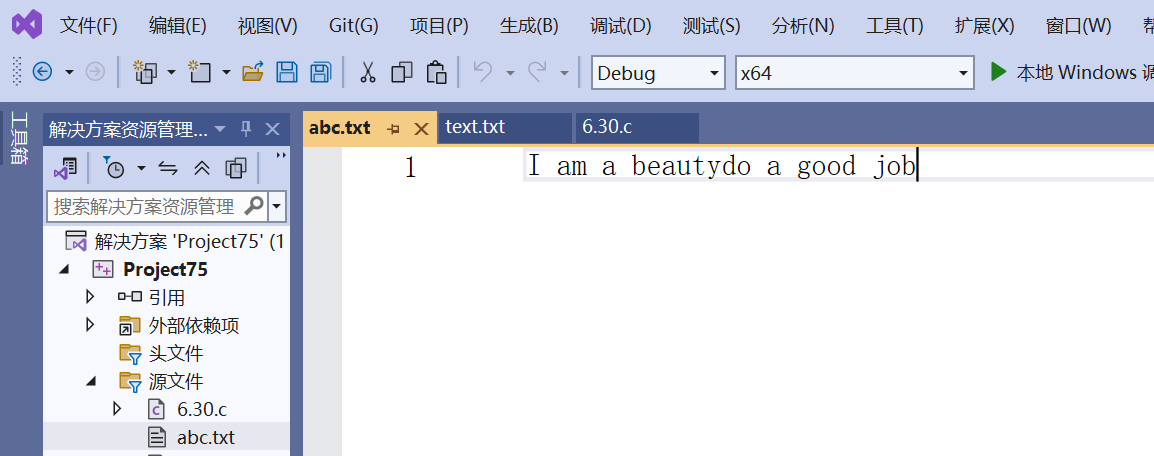Open the 视图(V) menu
The height and width of the screenshot is (456, 1154).
coord(267,26)
